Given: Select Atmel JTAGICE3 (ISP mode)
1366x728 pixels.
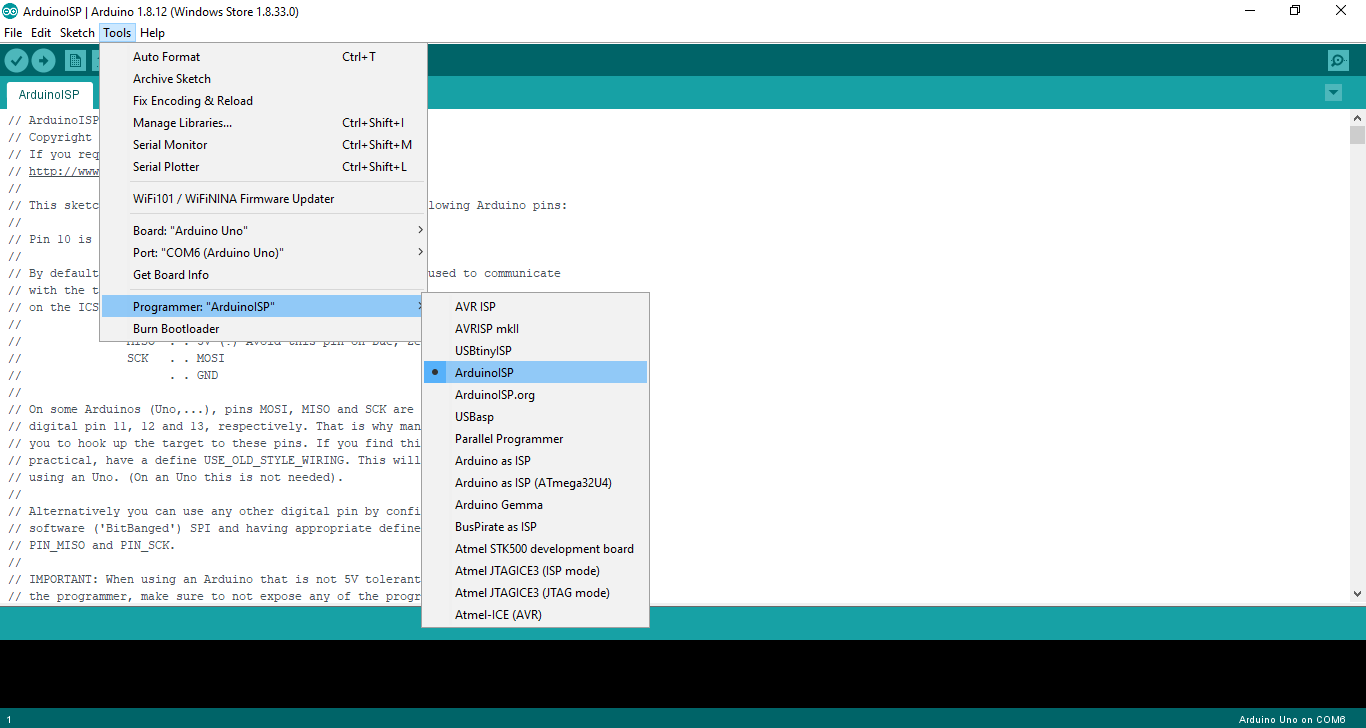Looking at the screenshot, I should pos(536,571).
